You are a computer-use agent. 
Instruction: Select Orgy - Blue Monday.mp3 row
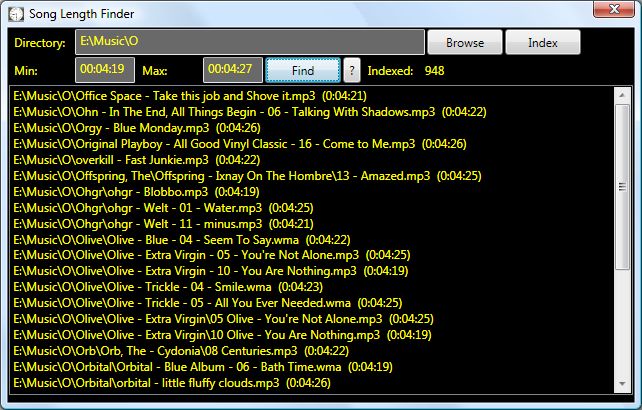tap(137, 128)
